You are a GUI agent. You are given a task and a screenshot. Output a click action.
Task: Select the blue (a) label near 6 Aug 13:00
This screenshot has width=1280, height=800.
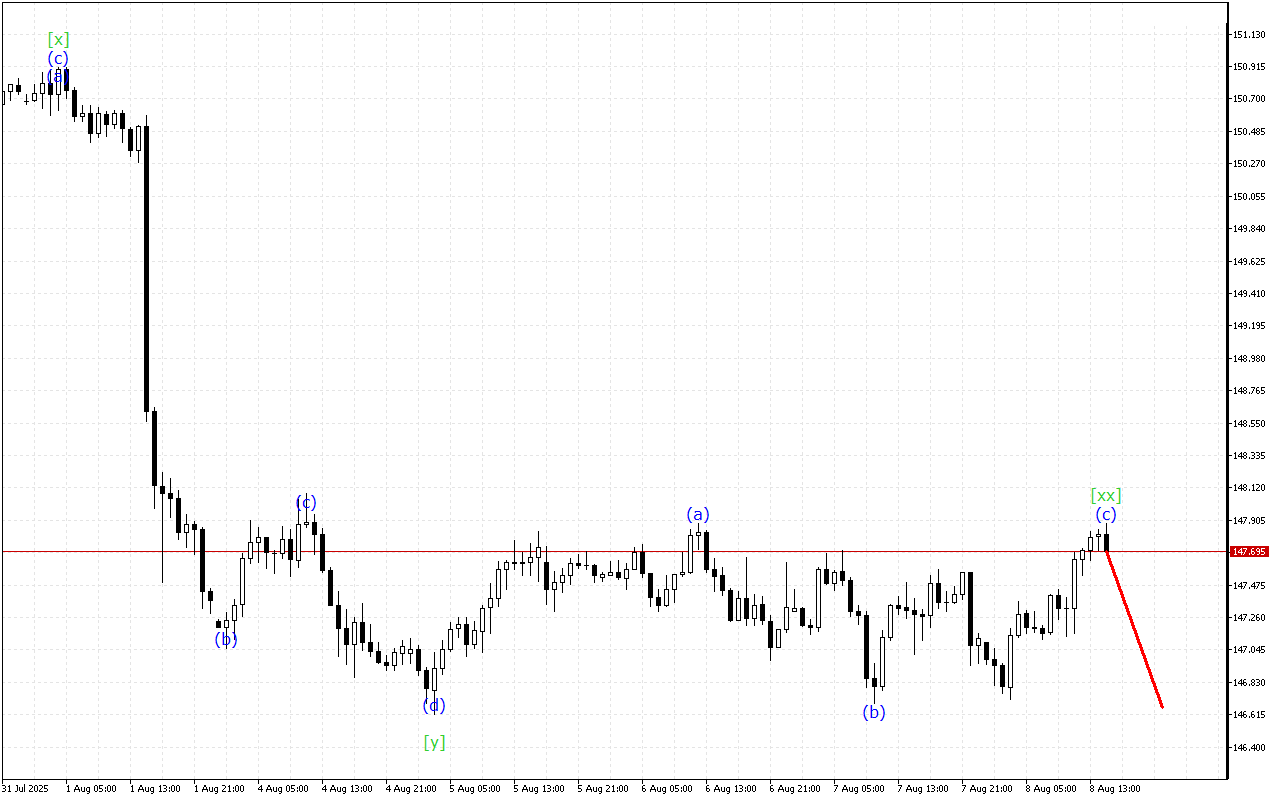pos(697,515)
